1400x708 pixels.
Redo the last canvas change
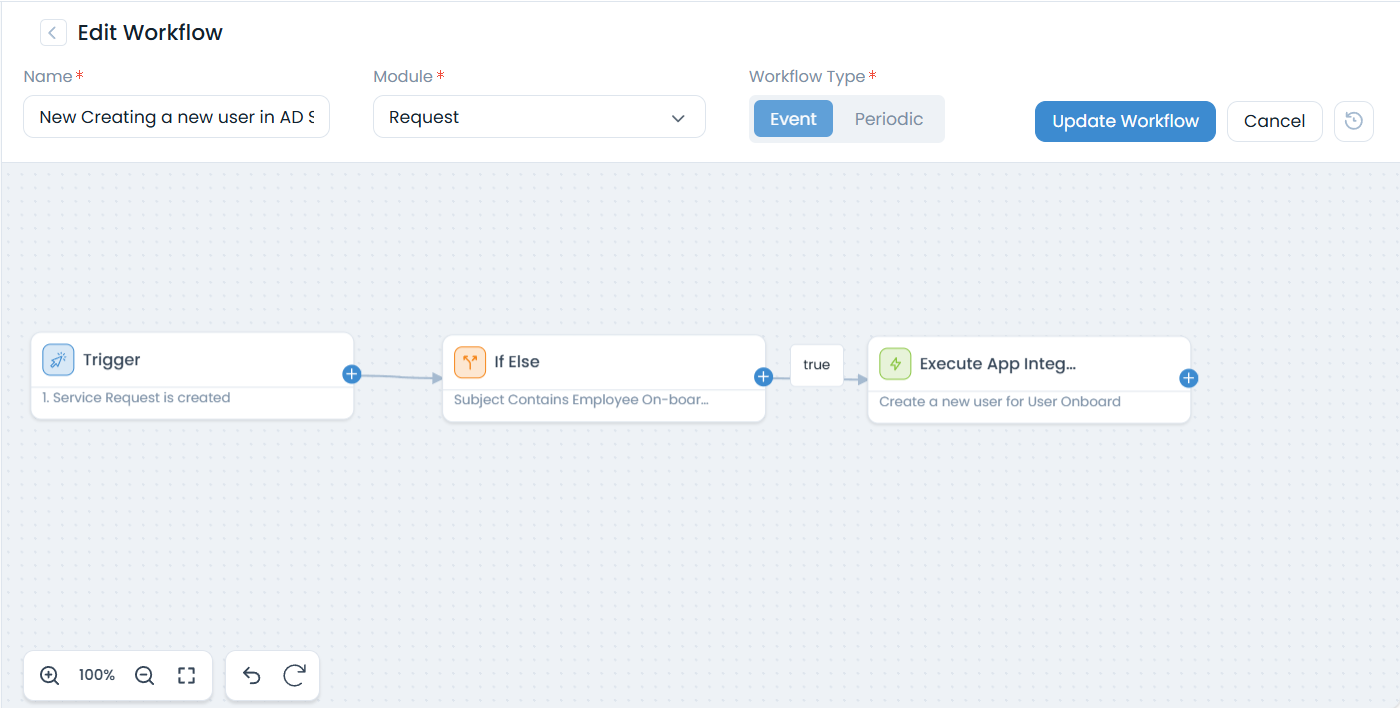294,676
